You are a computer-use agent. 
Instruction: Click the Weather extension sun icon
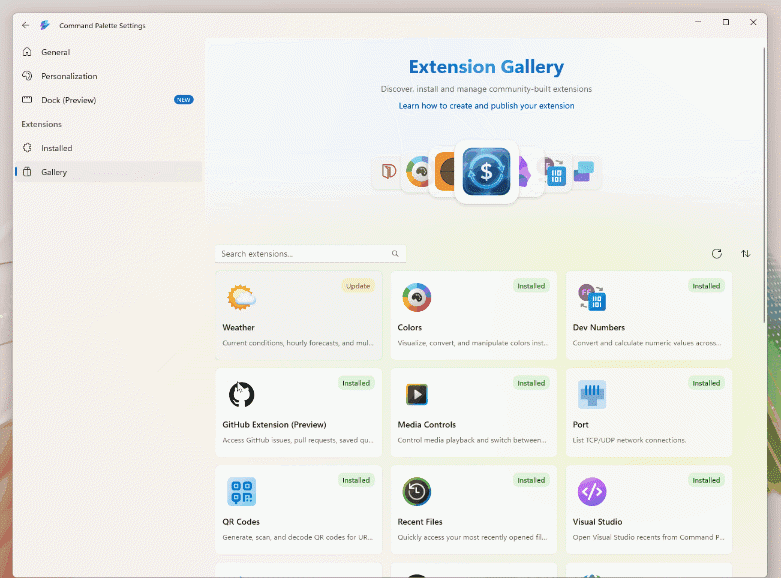242,297
